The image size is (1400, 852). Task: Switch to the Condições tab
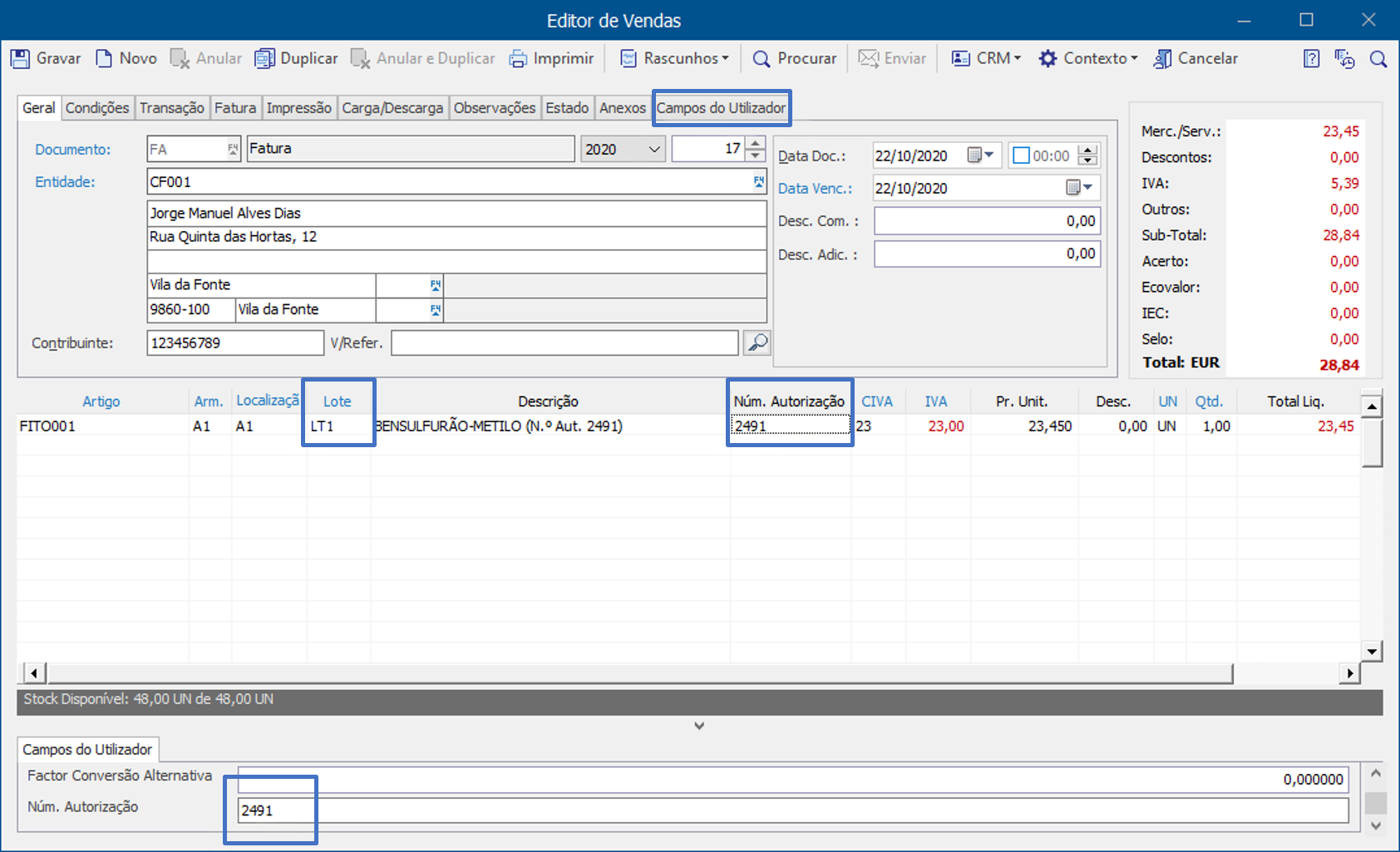[97, 108]
